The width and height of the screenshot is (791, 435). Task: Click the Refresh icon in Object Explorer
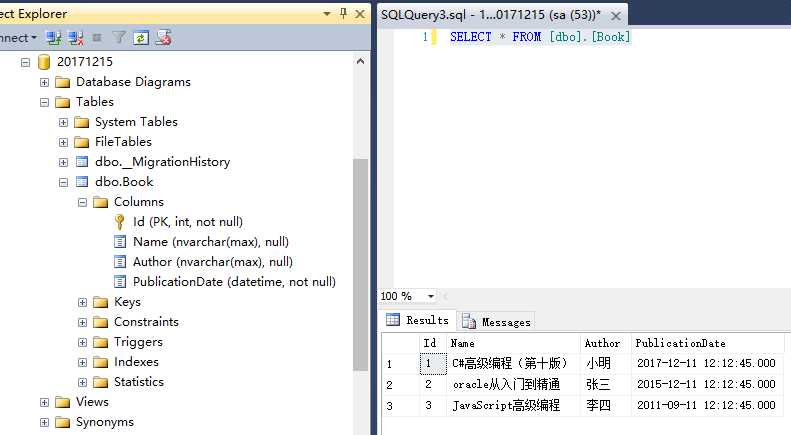click(141, 38)
